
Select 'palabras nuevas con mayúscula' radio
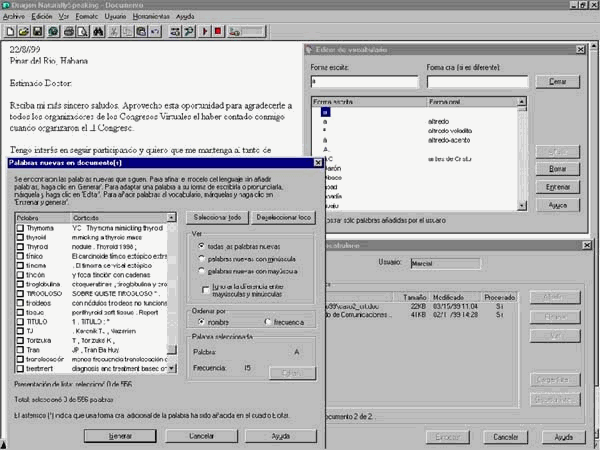pyautogui.click(x=201, y=271)
